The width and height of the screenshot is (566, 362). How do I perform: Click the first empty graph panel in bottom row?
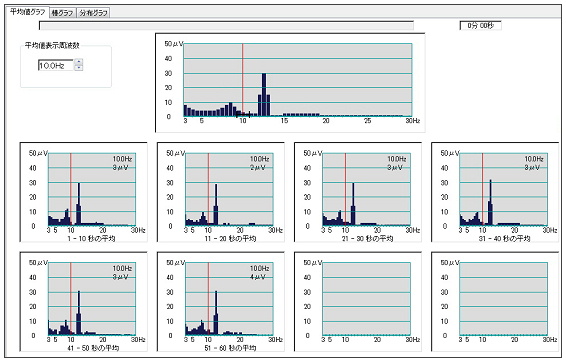[358, 302]
